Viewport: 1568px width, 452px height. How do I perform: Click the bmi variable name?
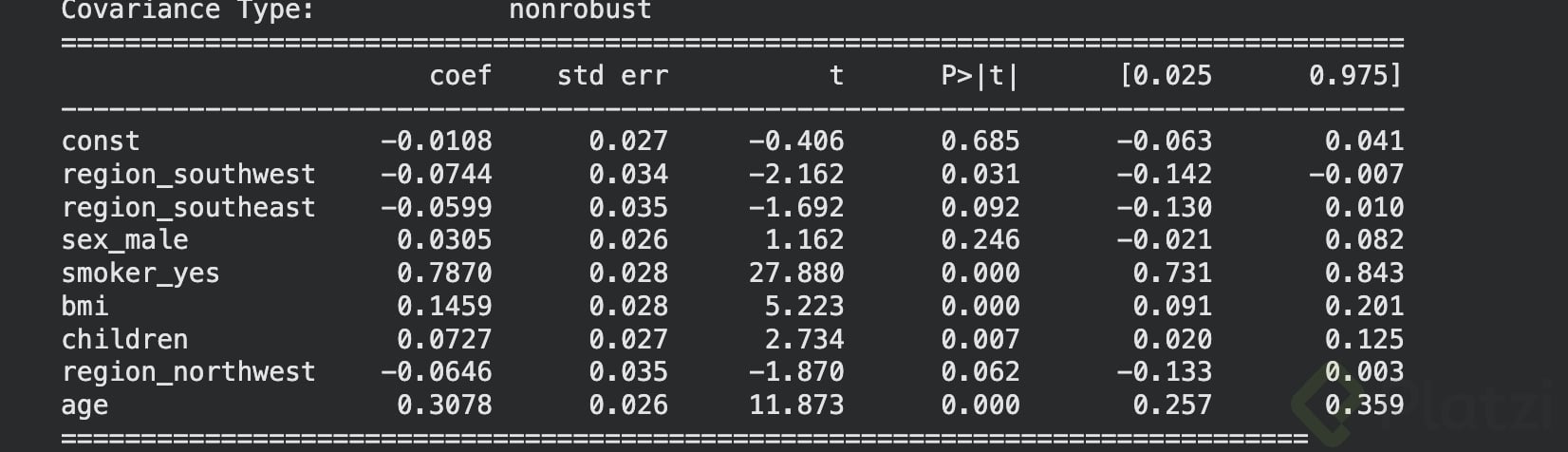(x=85, y=306)
